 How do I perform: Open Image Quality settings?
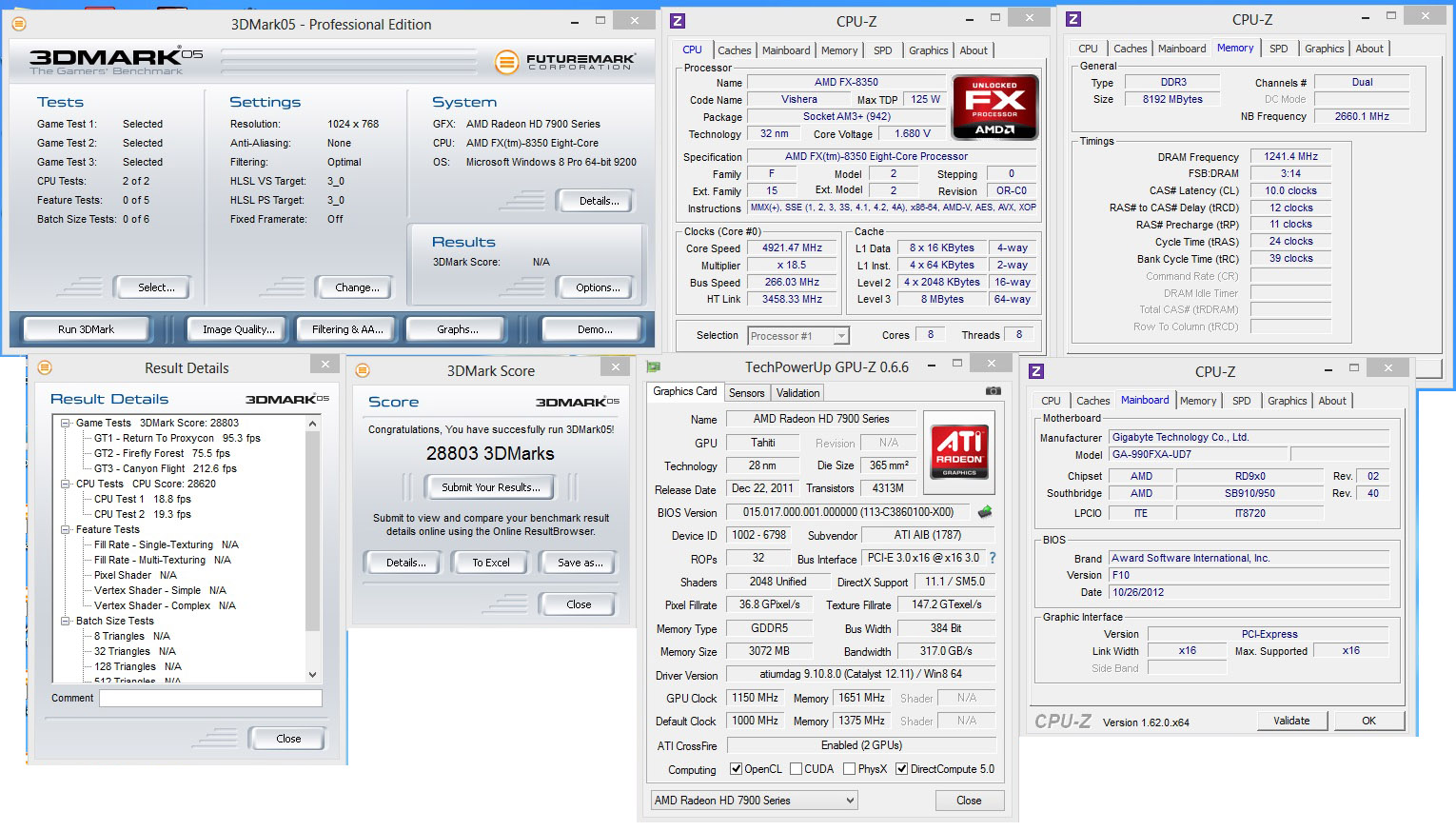pos(238,329)
